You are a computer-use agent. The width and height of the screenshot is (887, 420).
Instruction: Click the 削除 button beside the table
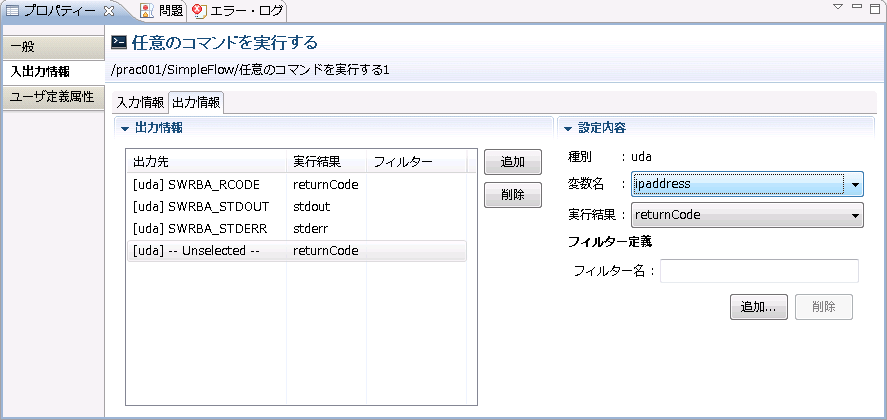click(x=512, y=195)
